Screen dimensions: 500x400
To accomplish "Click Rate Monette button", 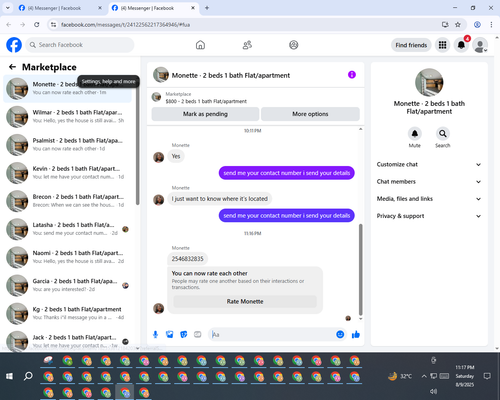I will click(x=245, y=301).
